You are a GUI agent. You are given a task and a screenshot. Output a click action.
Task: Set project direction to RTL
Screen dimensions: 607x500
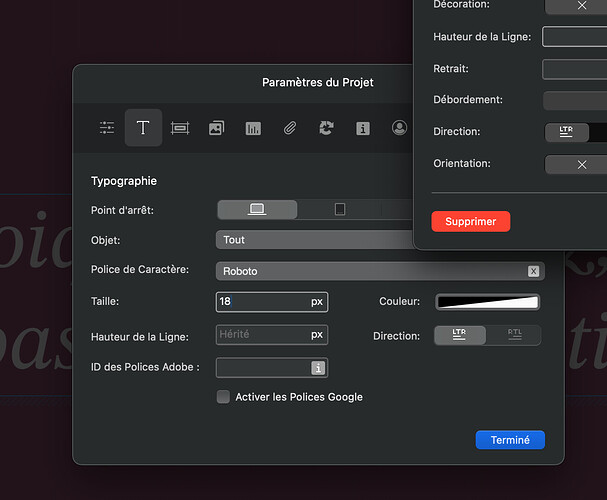514,335
